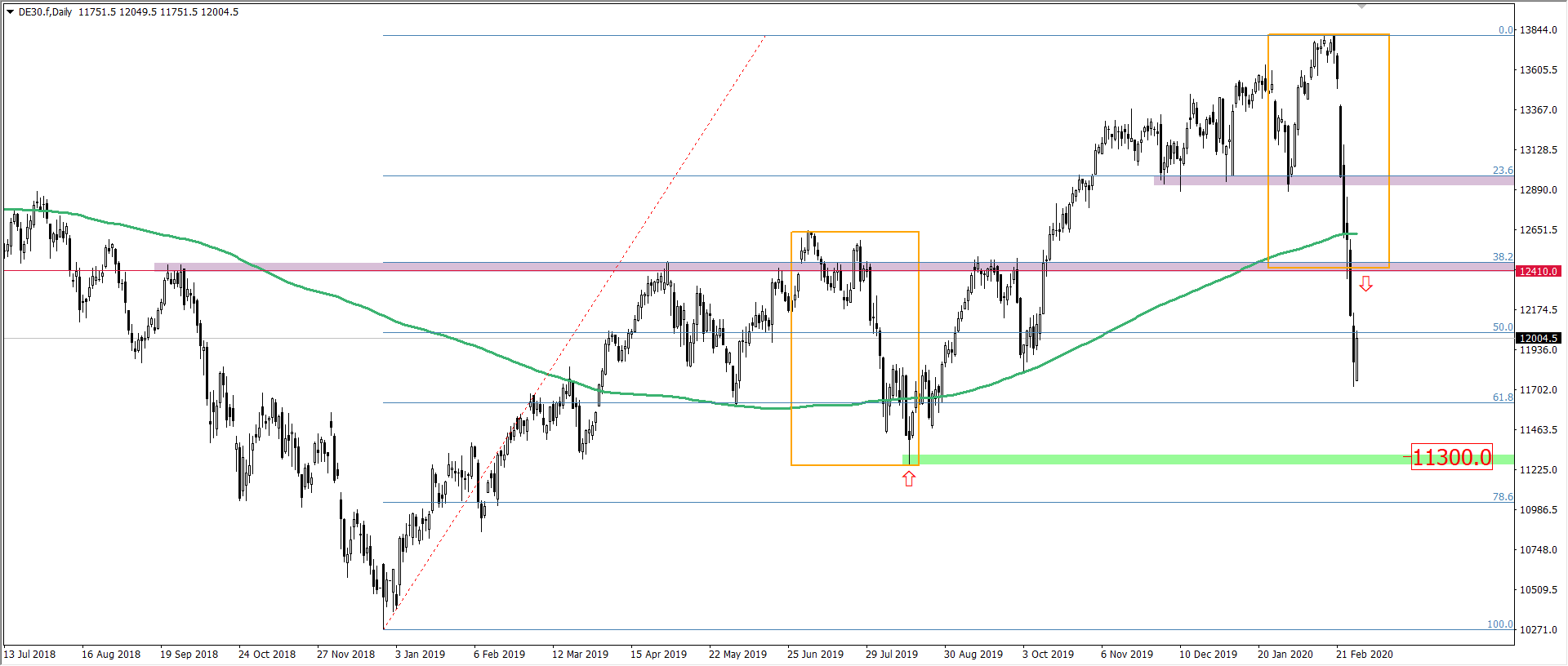Click the 3 Jan 2019 date label
The height and width of the screenshot is (666, 1568).
coord(420,655)
